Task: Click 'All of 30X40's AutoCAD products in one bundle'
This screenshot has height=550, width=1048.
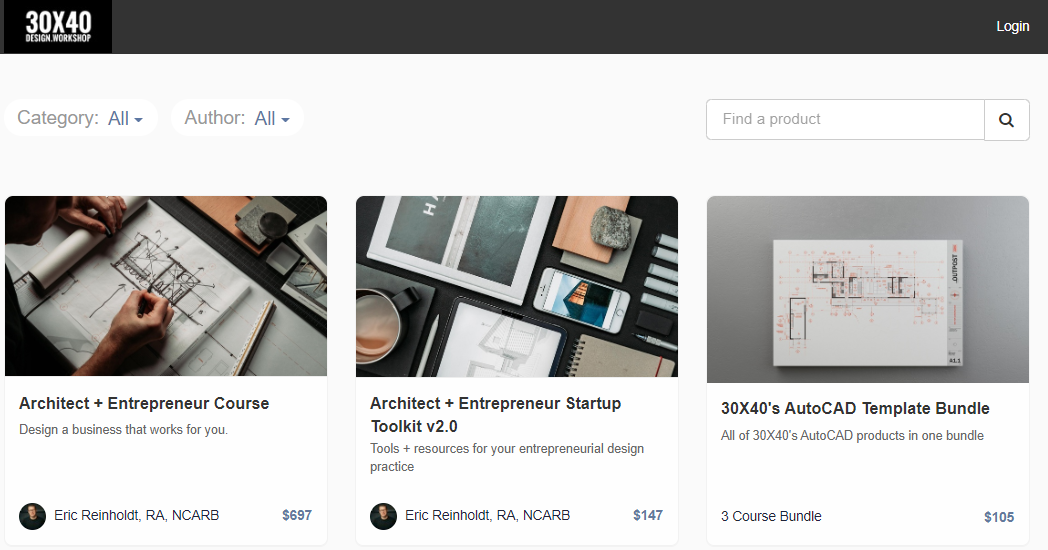Action: (x=852, y=436)
